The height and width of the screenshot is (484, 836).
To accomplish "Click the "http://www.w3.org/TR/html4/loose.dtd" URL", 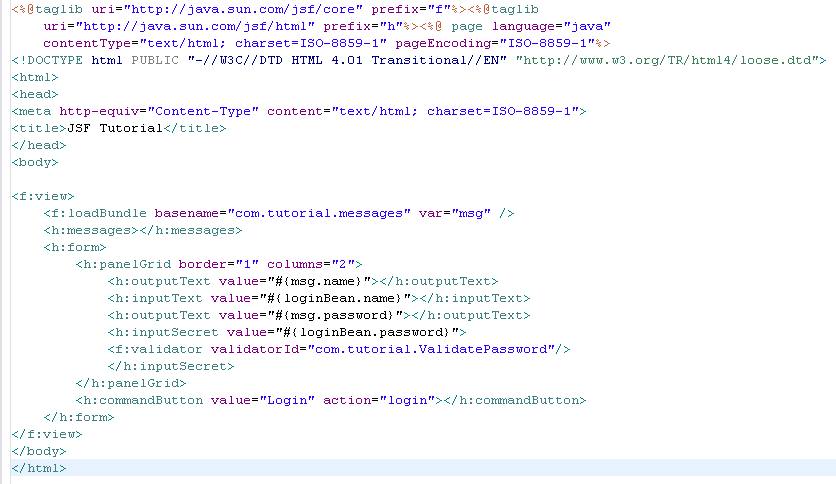I will [x=667, y=61].
